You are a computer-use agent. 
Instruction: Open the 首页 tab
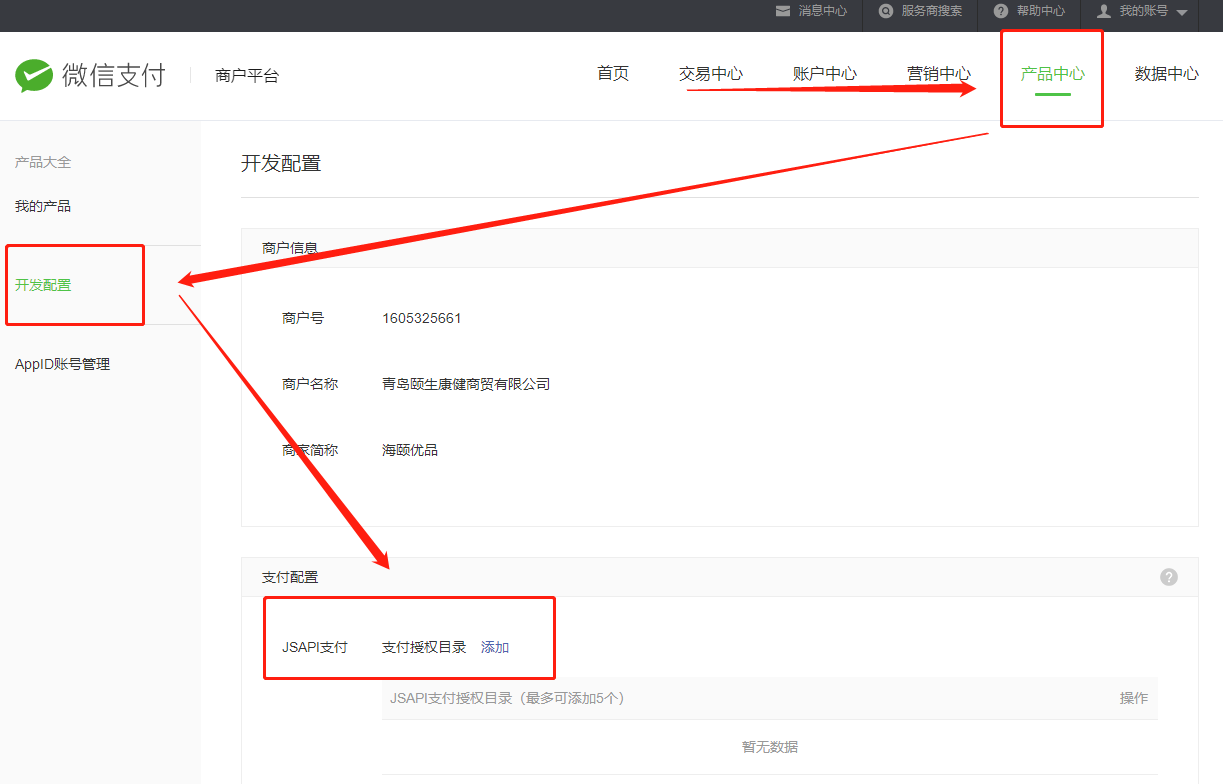(x=613, y=73)
